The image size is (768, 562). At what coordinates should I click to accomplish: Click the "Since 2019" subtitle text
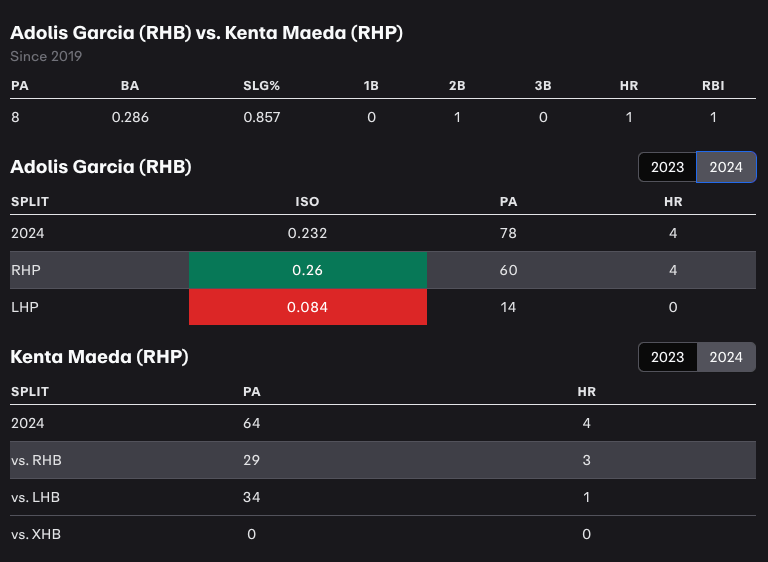pos(46,56)
